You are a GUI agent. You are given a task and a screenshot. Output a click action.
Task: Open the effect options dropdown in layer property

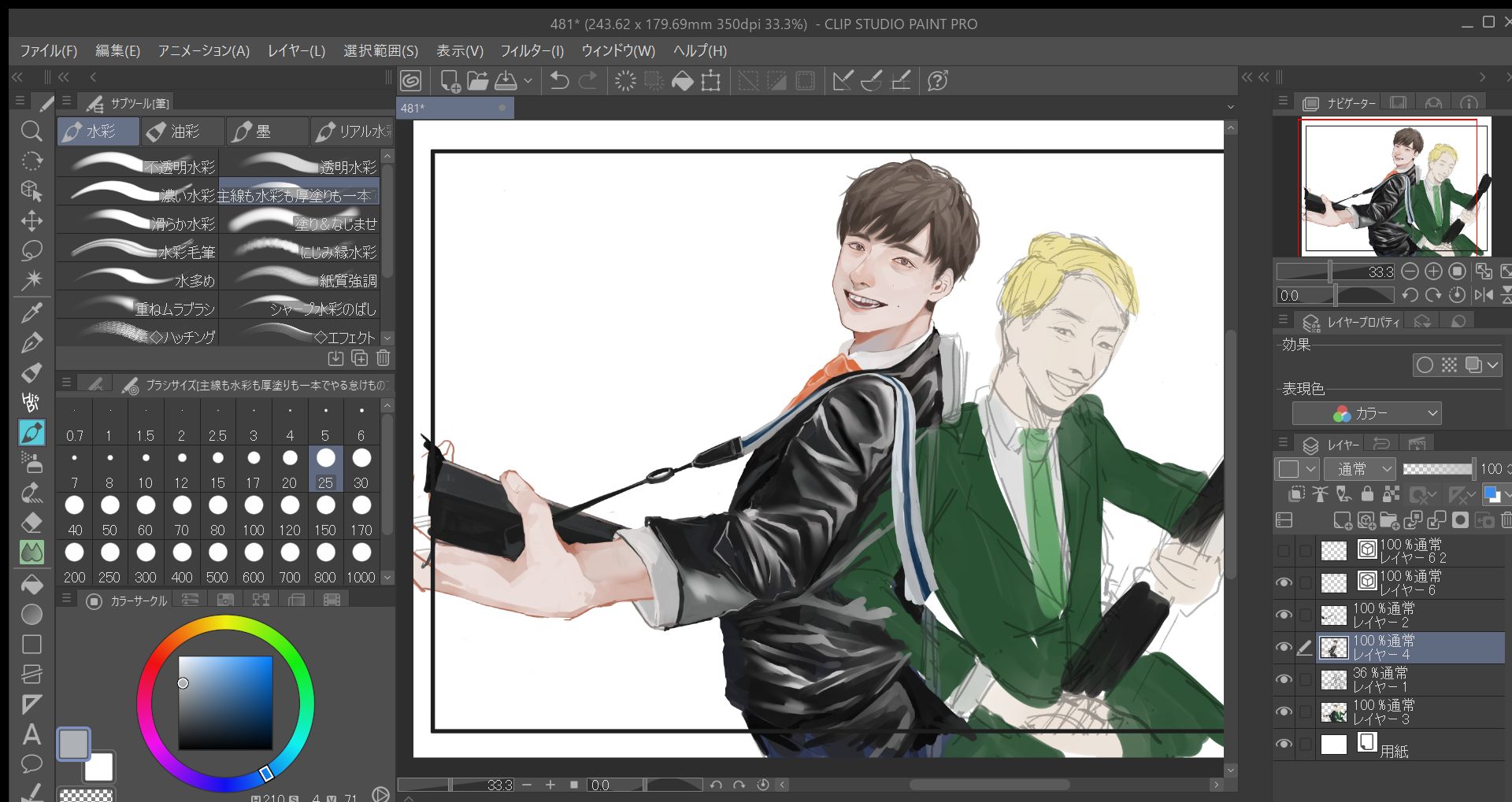[1492, 365]
